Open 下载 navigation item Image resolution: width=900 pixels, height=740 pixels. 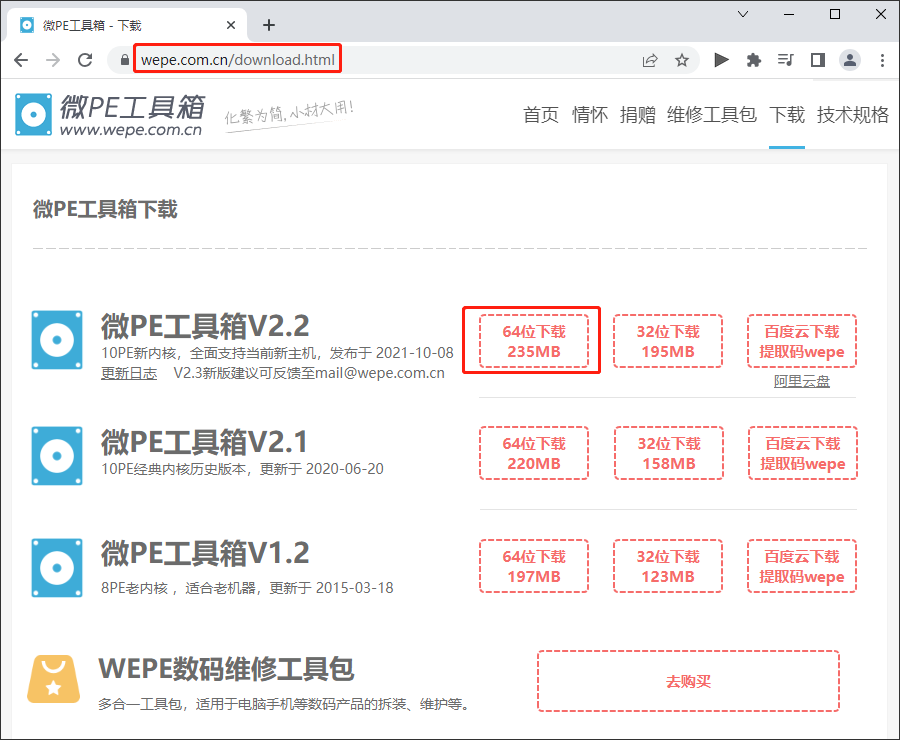pyautogui.click(x=787, y=115)
